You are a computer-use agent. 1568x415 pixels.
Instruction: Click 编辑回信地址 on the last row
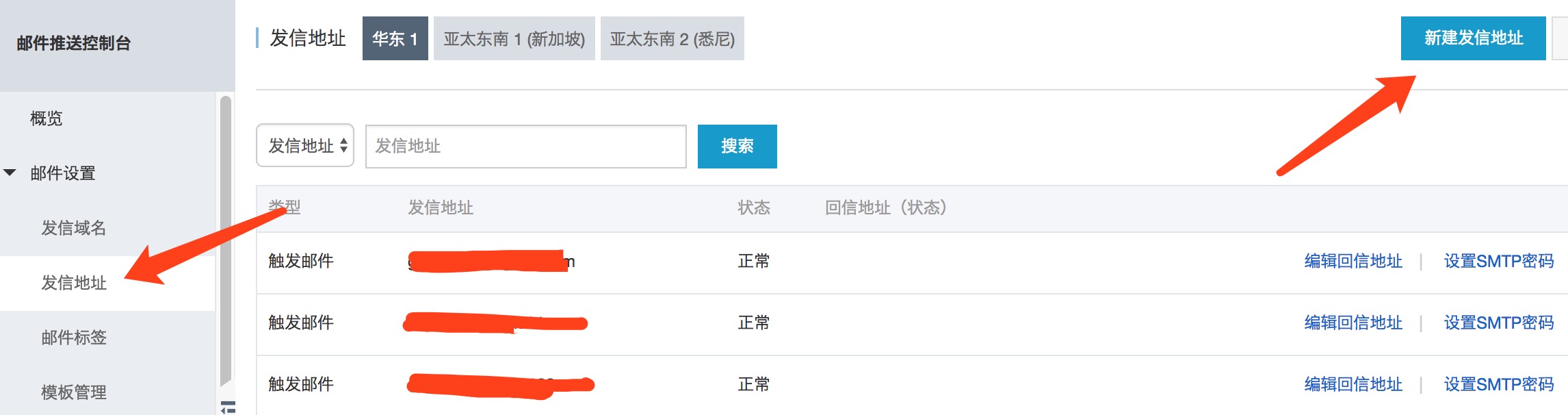click(x=1351, y=385)
